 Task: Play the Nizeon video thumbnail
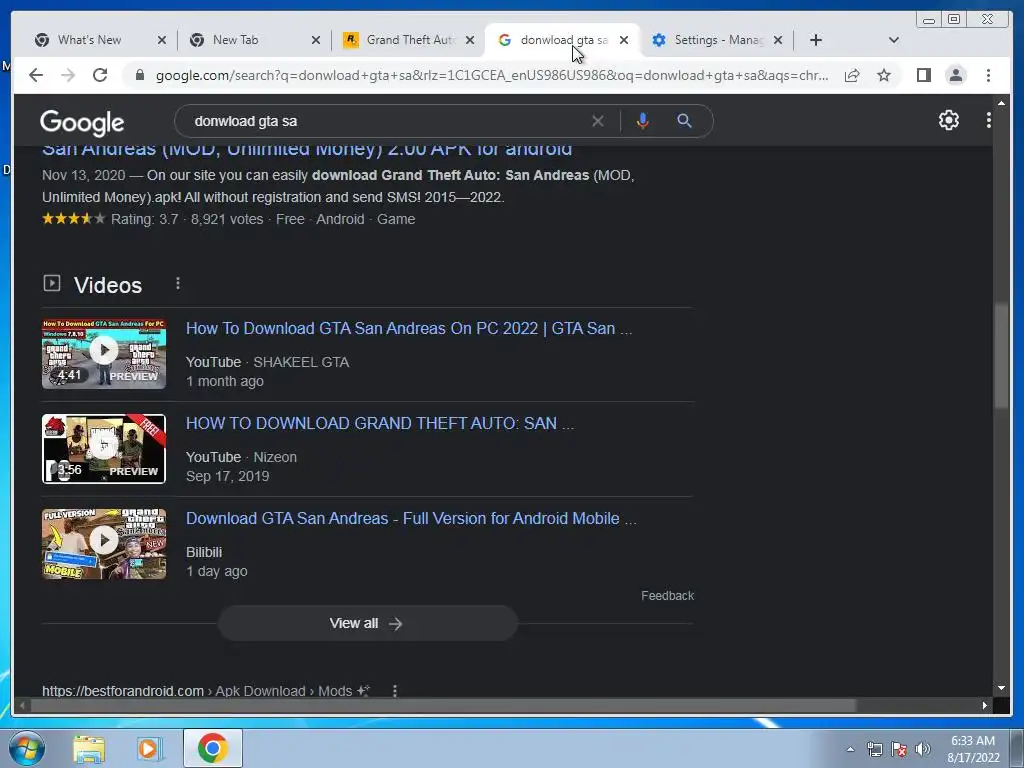(104, 449)
